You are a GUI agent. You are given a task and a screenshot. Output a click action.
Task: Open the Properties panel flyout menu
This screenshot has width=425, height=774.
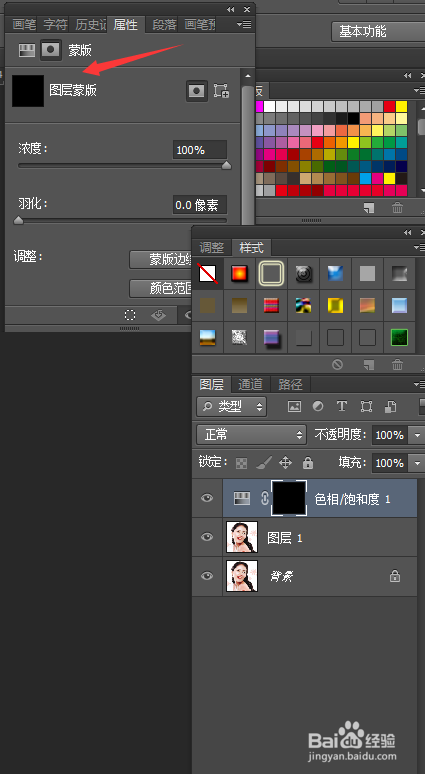[244, 24]
